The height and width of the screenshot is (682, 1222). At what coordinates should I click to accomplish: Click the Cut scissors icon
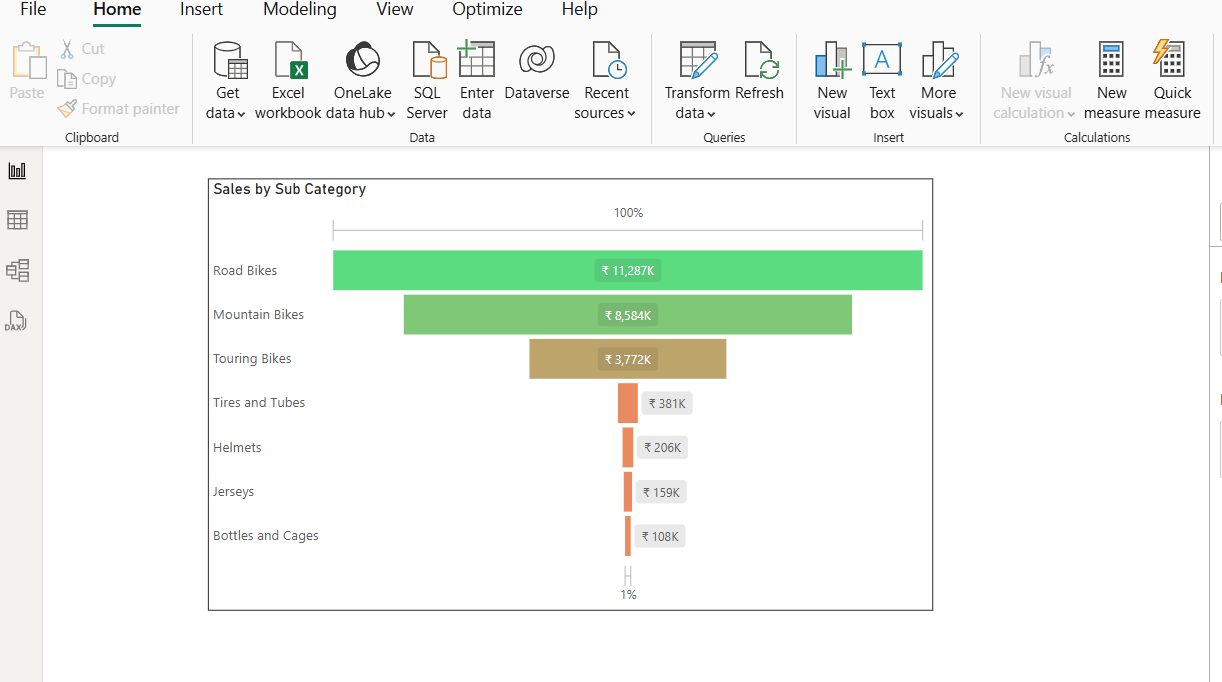point(67,49)
